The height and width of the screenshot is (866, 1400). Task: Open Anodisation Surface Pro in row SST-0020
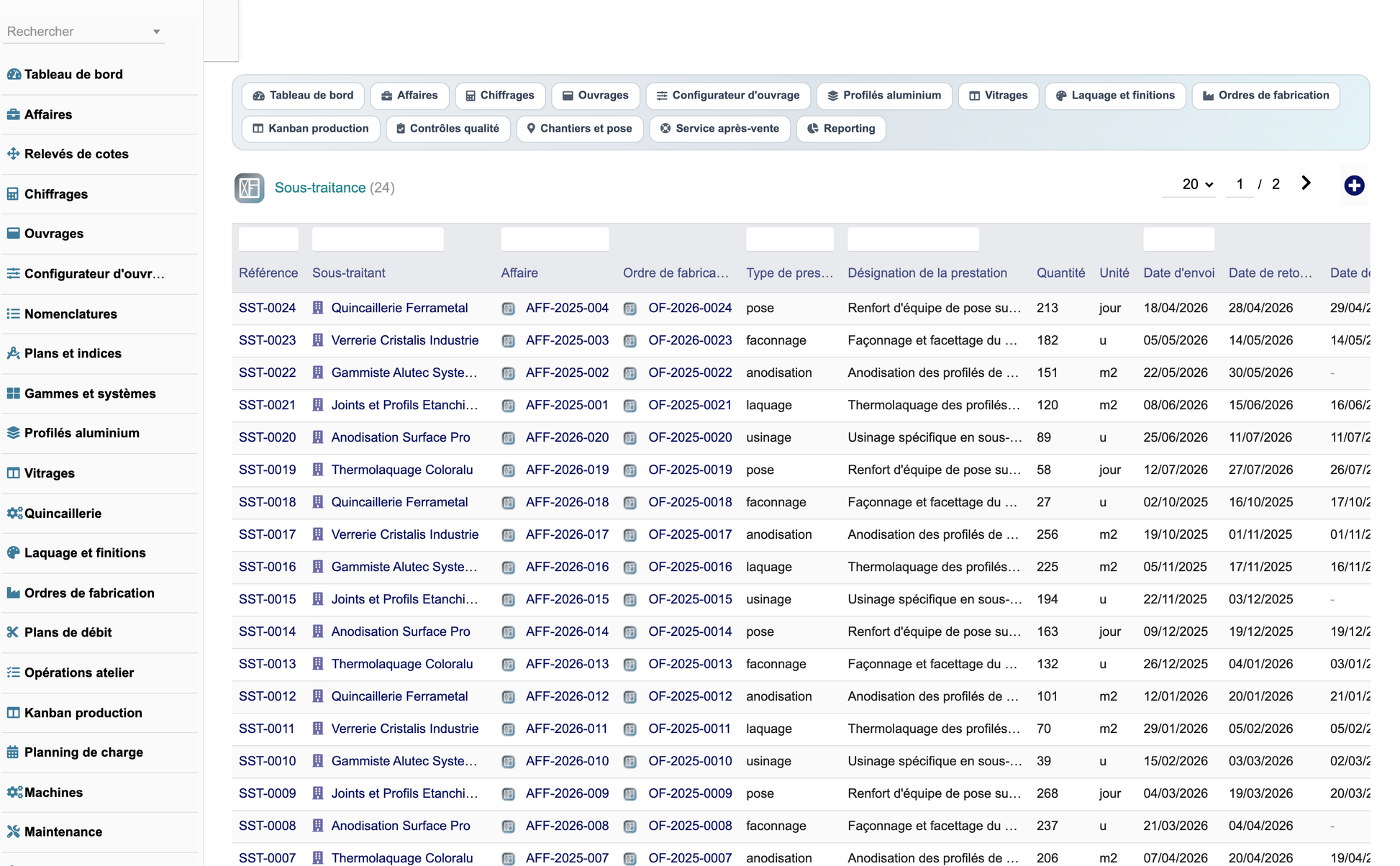(401, 437)
